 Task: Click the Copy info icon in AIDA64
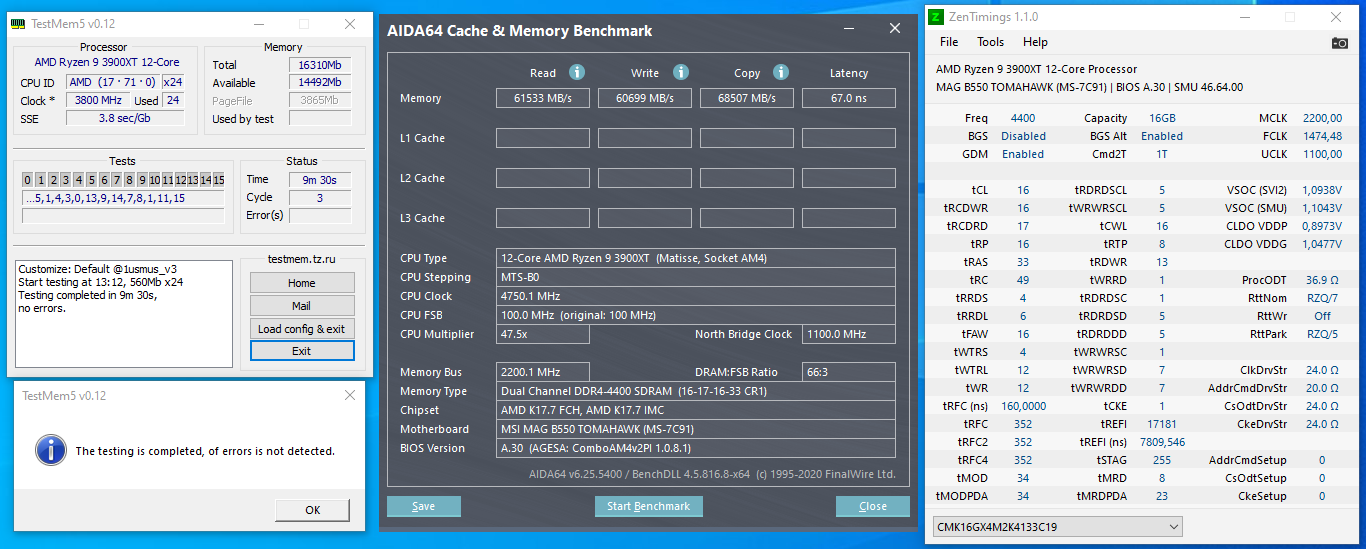781,72
